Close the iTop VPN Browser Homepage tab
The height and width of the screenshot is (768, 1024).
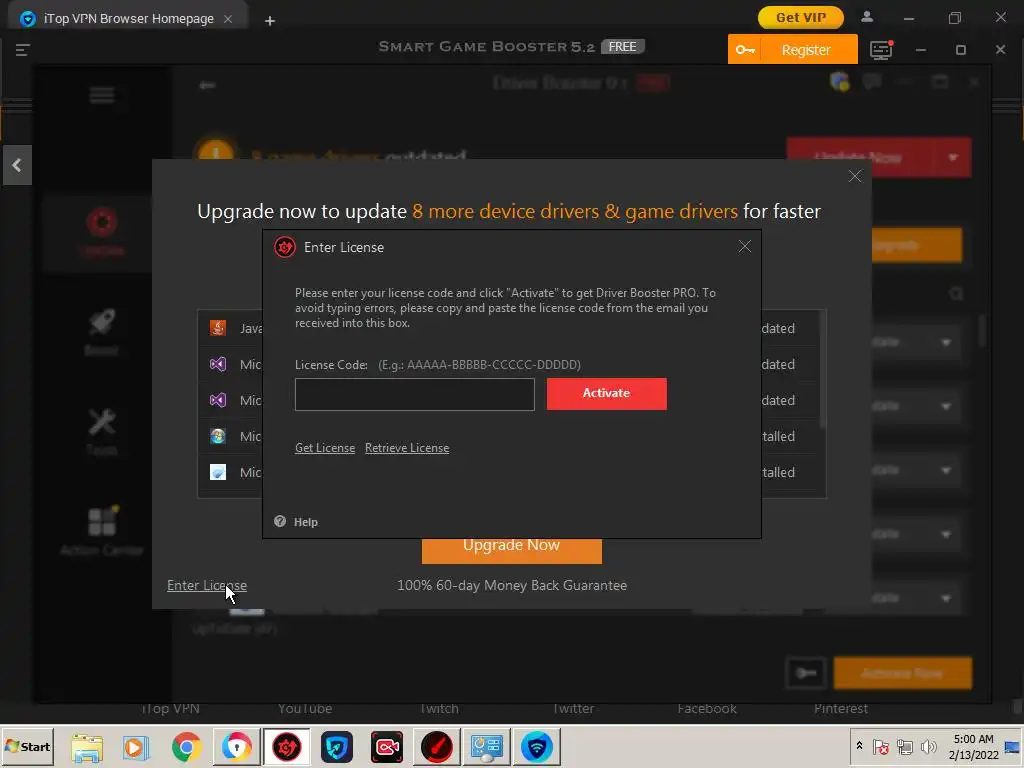click(228, 19)
